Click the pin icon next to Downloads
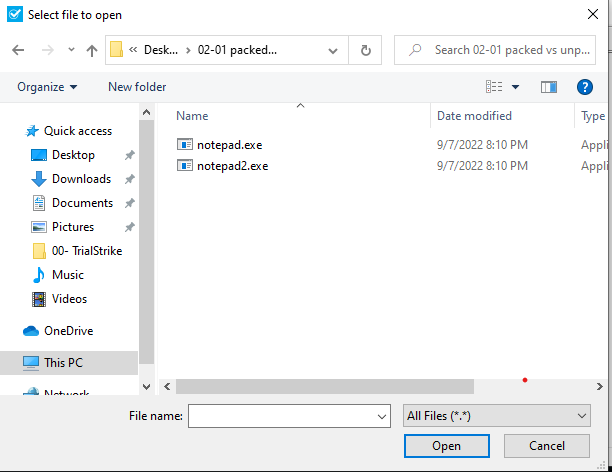Viewport: 612px width, 472px height. [130, 179]
